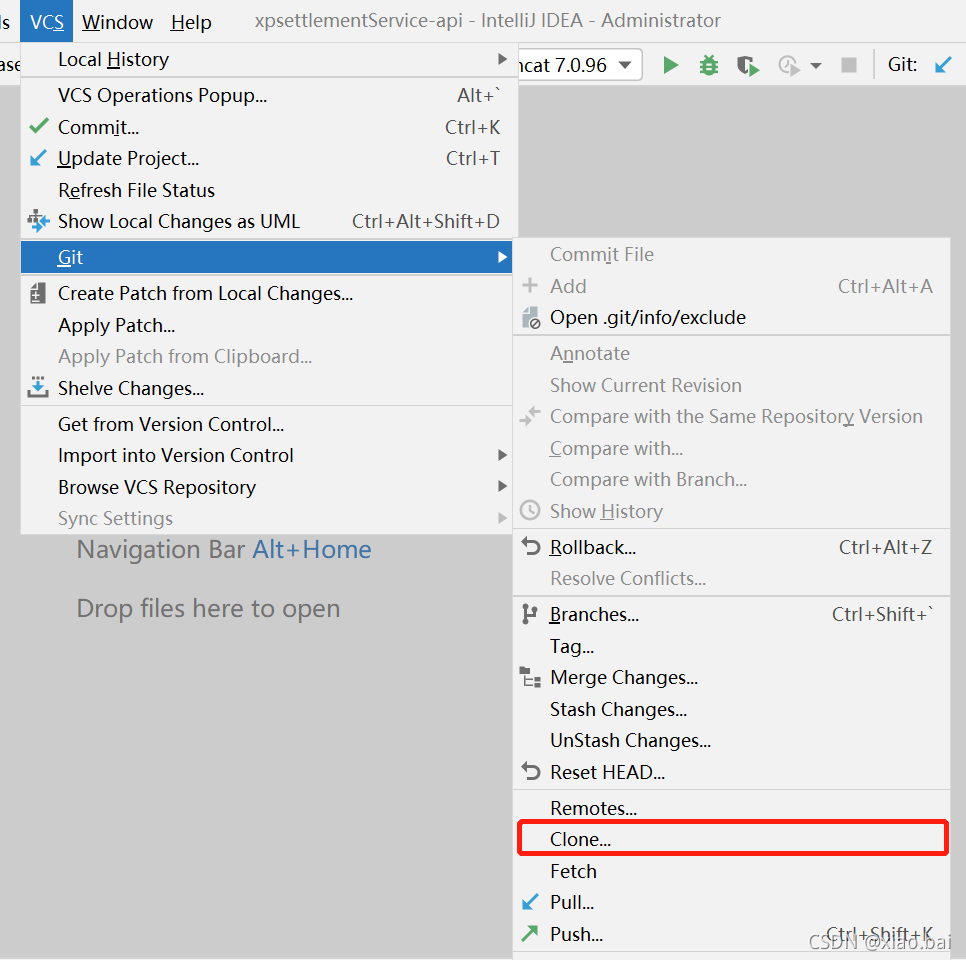This screenshot has width=966, height=960.
Task: Open the VCS menu
Action: point(47,22)
